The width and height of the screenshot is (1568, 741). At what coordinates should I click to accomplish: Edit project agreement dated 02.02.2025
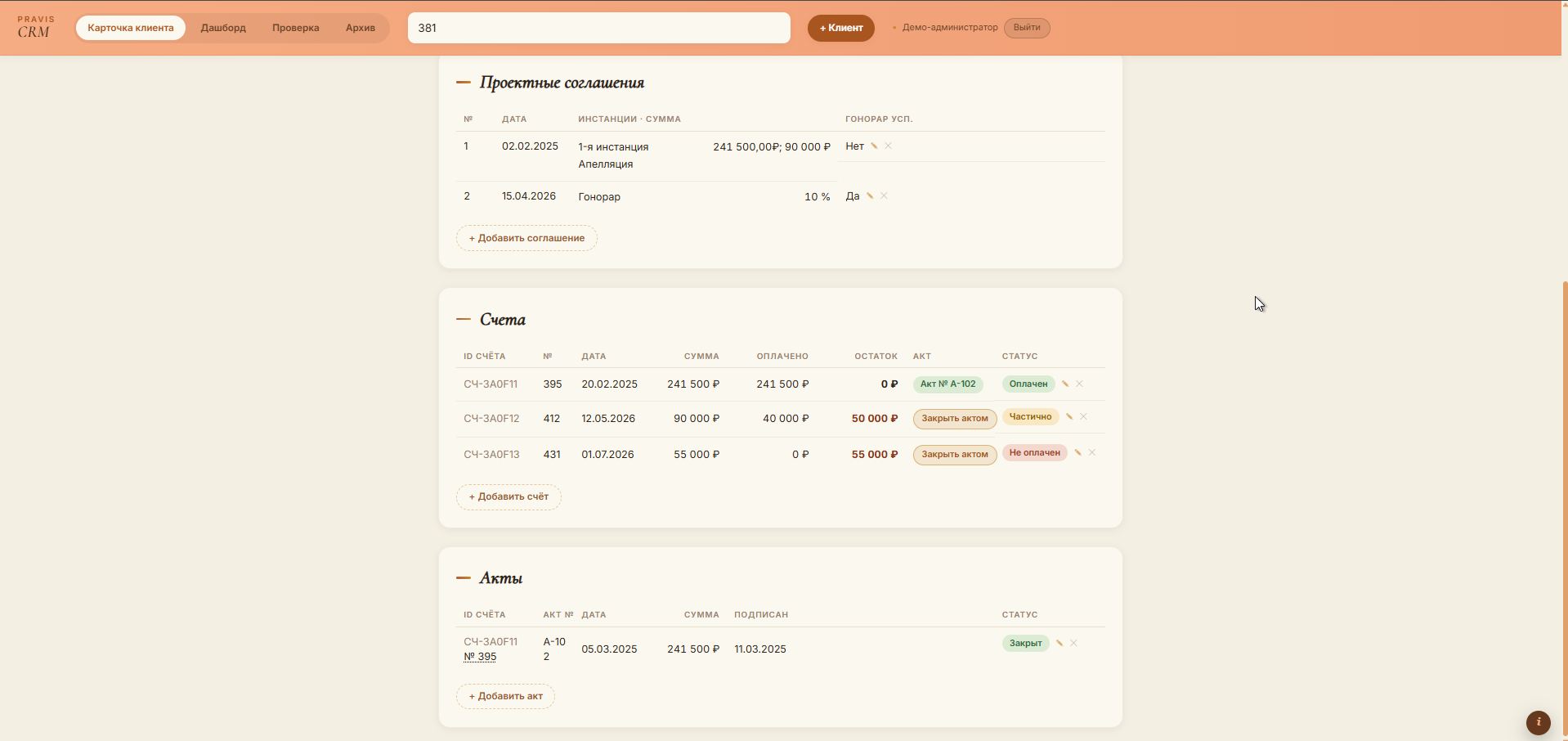click(x=874, y=146)
